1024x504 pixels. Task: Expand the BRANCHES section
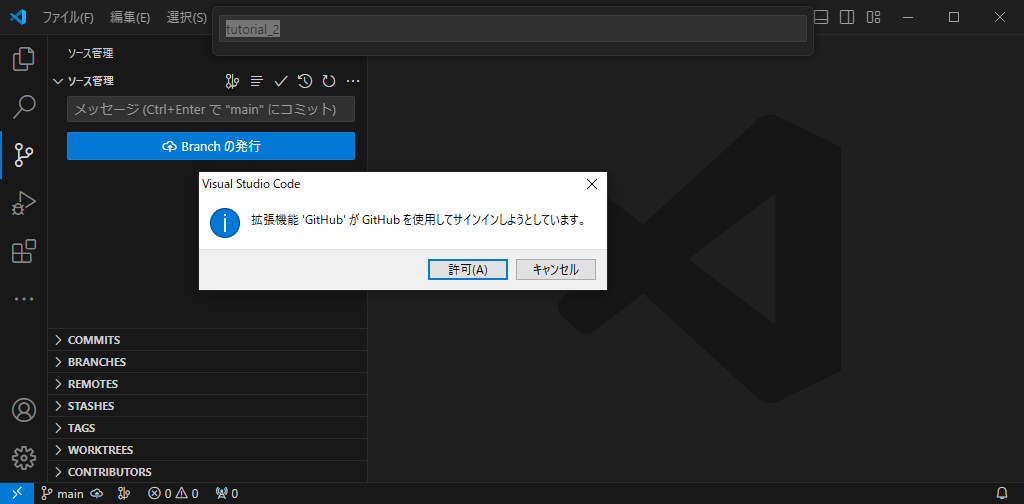point(207,362)
